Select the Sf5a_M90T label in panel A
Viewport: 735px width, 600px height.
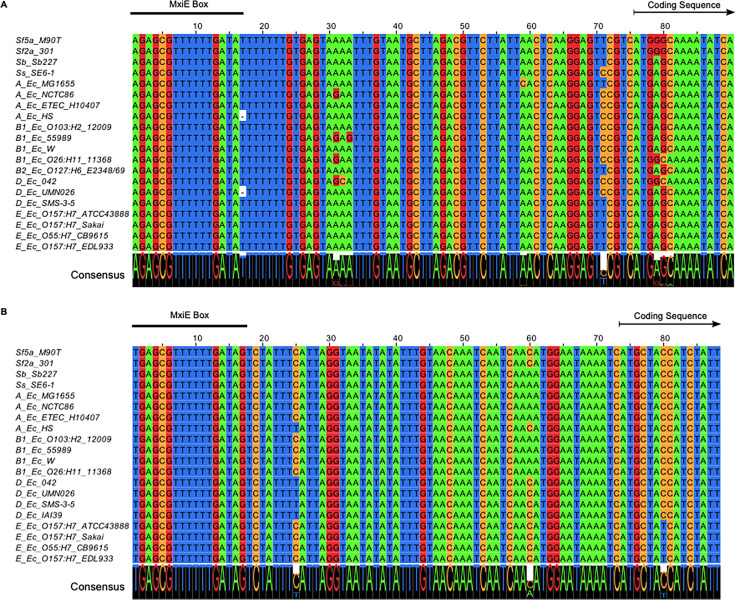tap(38, 40)
